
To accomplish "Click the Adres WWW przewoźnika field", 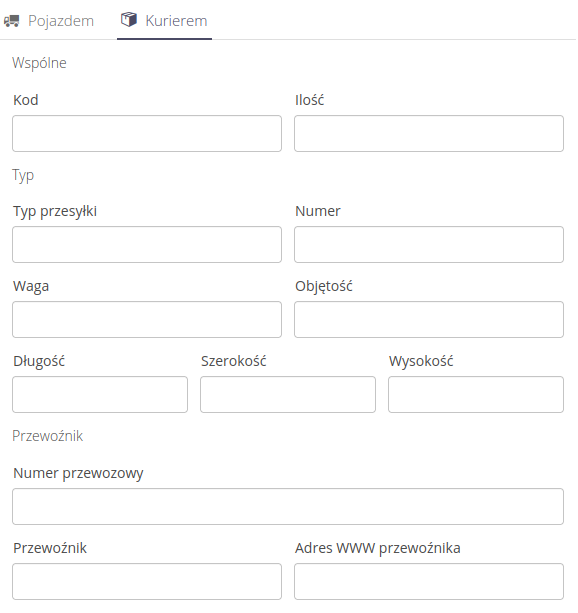I will (429, 581).
